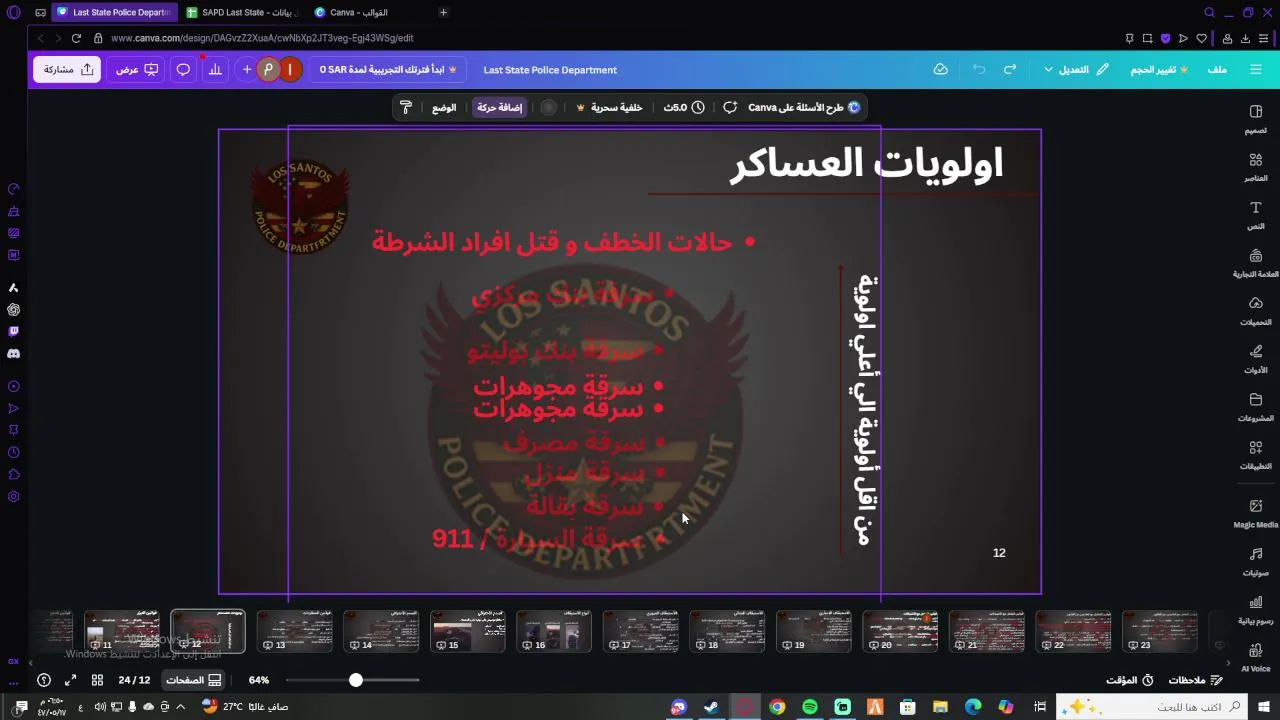This screenshot has width=1280, height=720.
Task: Select page 20 thumbnail
Action: (x=900, y=632)
